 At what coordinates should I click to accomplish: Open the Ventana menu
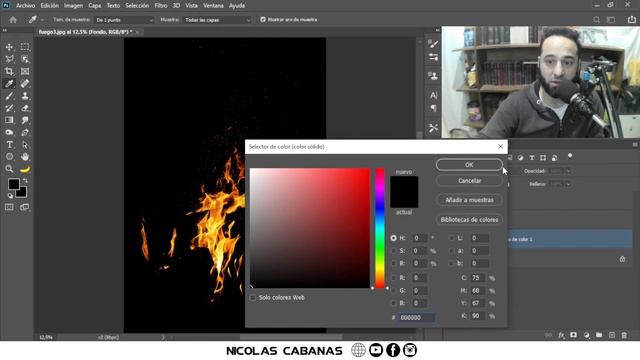click(x=213, y=6)
